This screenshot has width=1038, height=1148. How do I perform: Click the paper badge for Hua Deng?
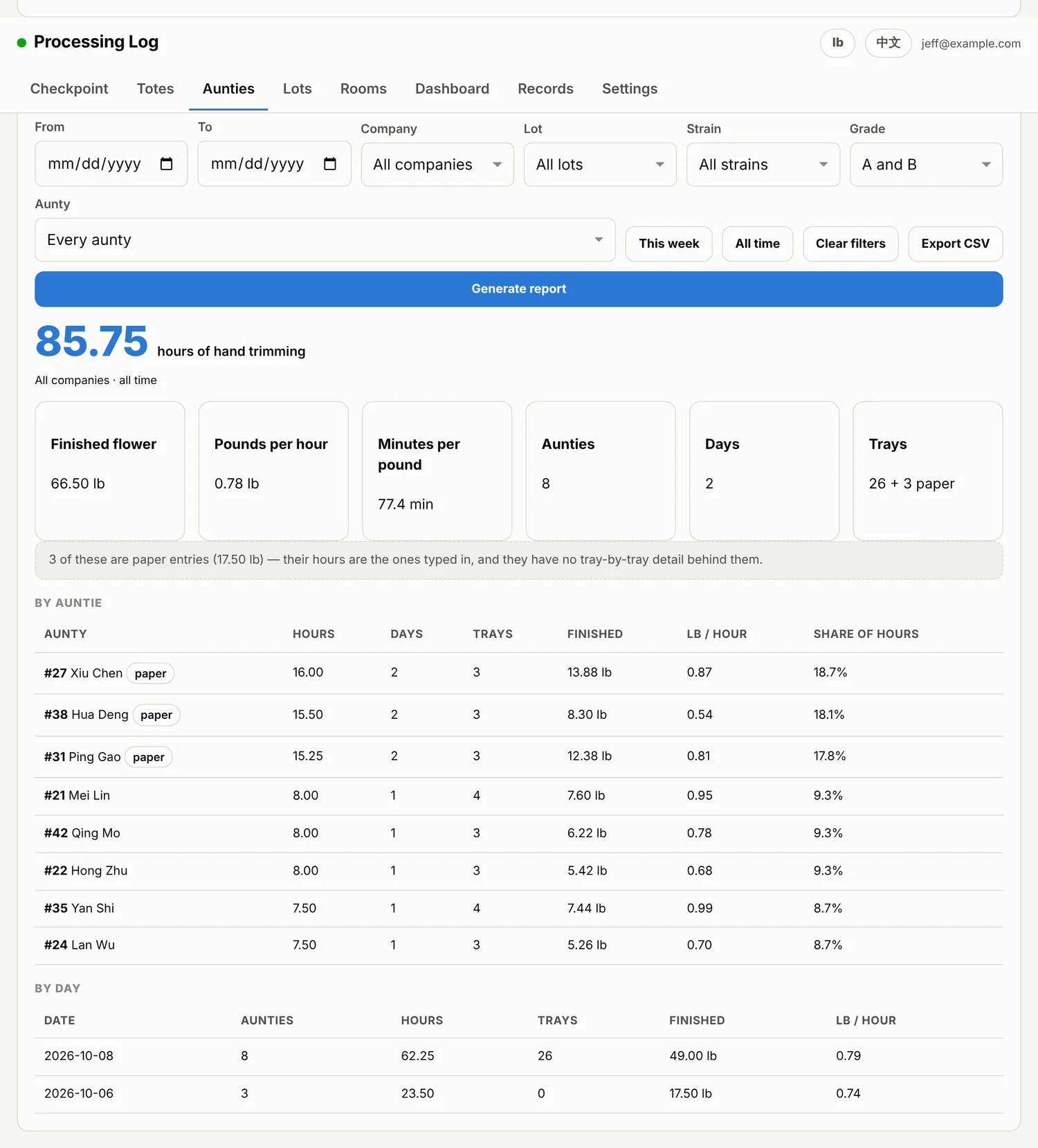156,715
